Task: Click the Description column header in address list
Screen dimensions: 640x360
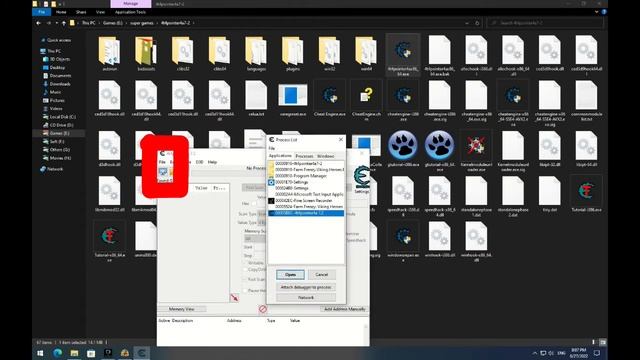Action: coord(182,320)
